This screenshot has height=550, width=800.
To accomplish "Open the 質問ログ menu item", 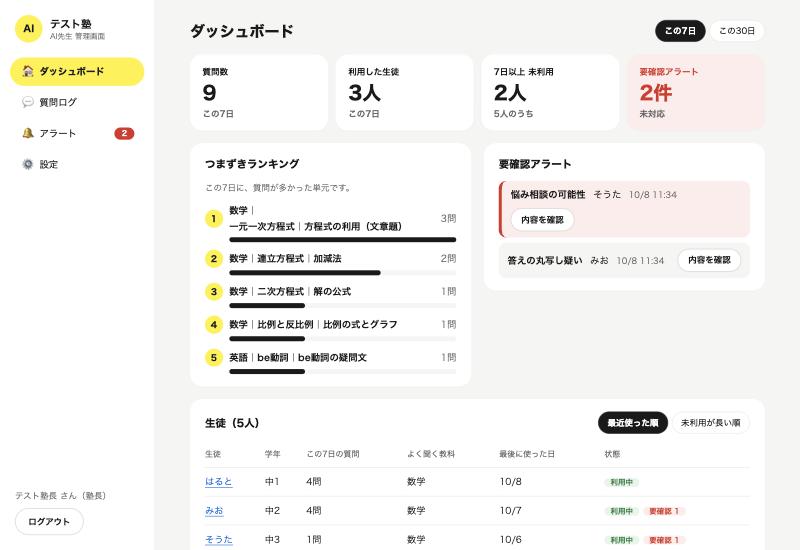I will coord(77,102).
